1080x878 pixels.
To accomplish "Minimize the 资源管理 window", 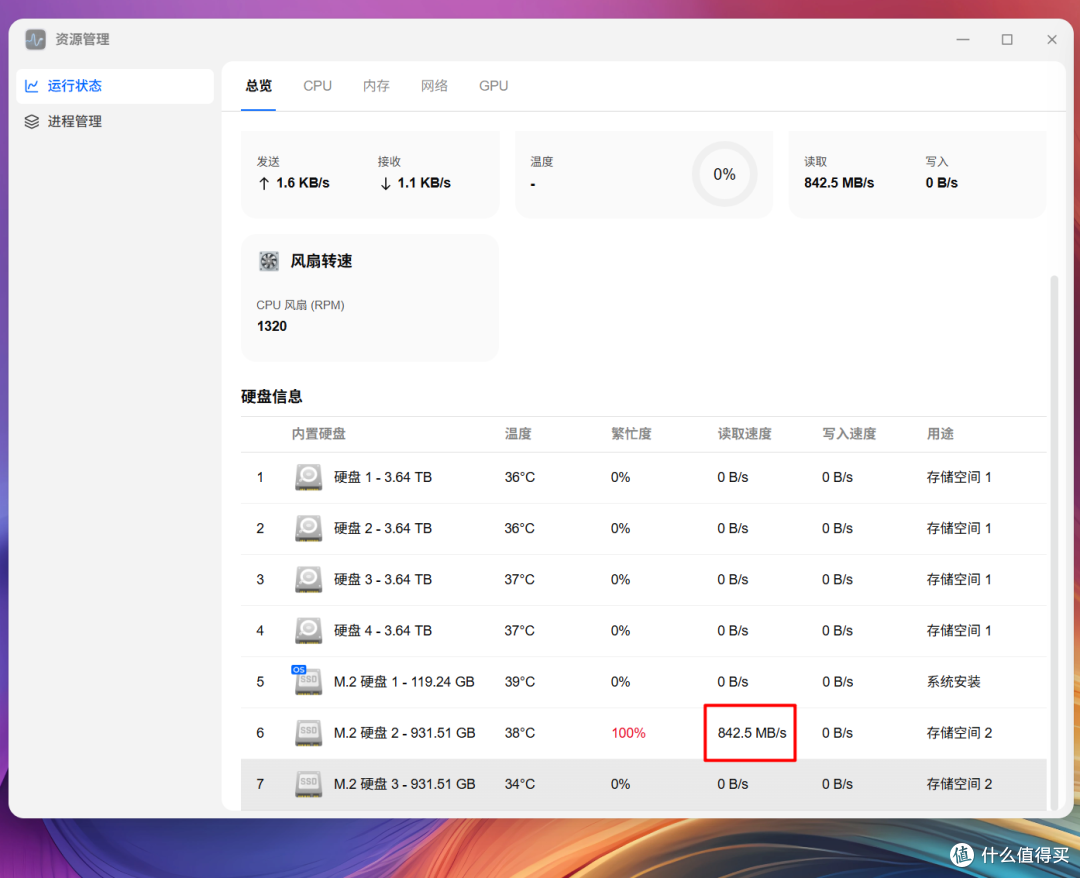I will click(x=963, y=40).
